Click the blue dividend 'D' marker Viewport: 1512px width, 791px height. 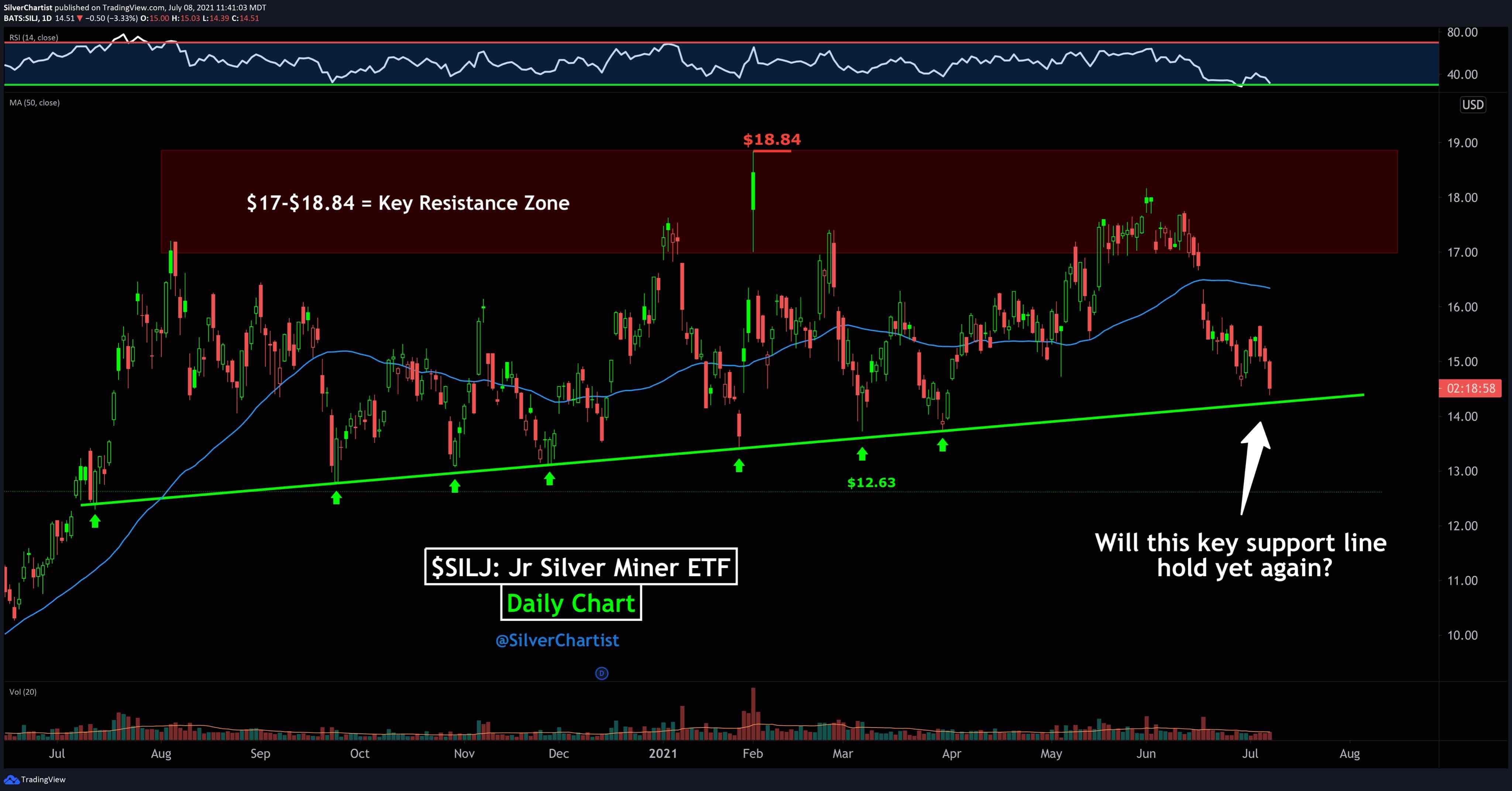[602, 673]
